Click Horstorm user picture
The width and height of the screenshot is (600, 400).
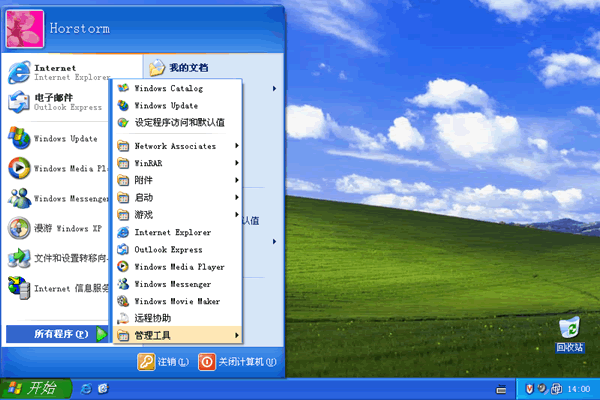pos(25,29)
